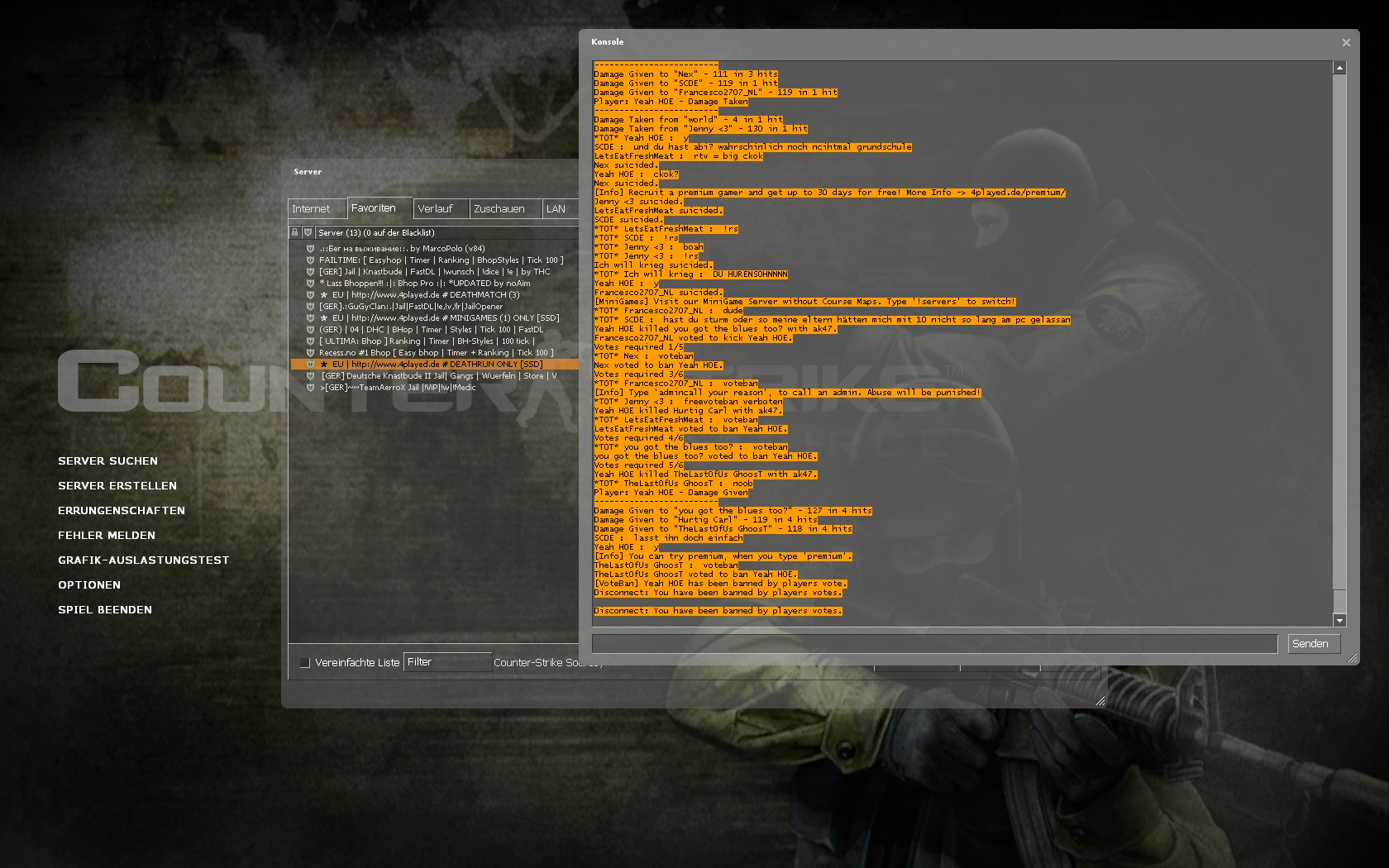Click the shield icon of the ULTIMA Bhop row
1389x868 pixels.
(310, 341)
